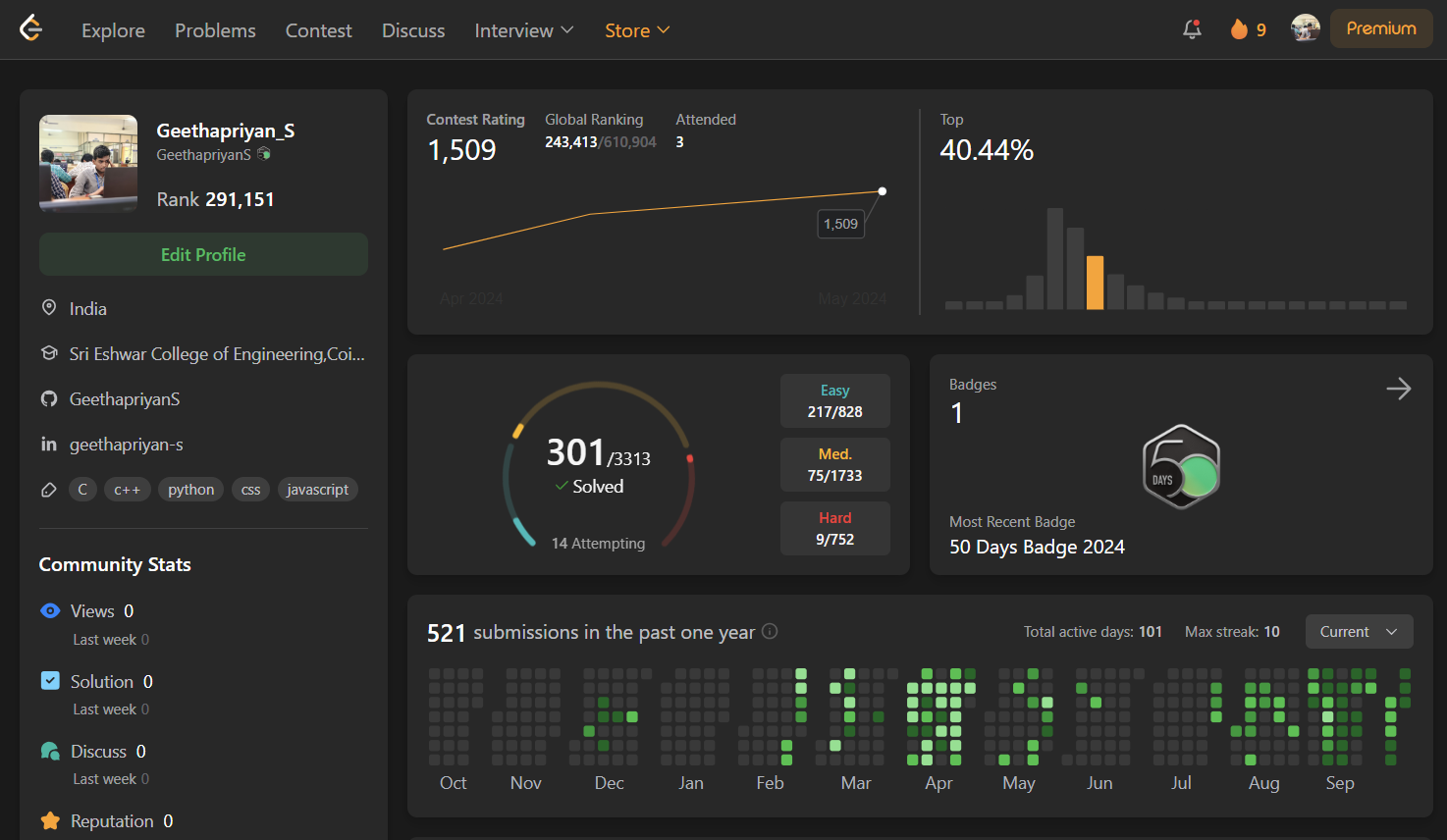Click the Discuss chat bubbles icon
Viewport: 1447px width, 840px height.
click(50, 751)
